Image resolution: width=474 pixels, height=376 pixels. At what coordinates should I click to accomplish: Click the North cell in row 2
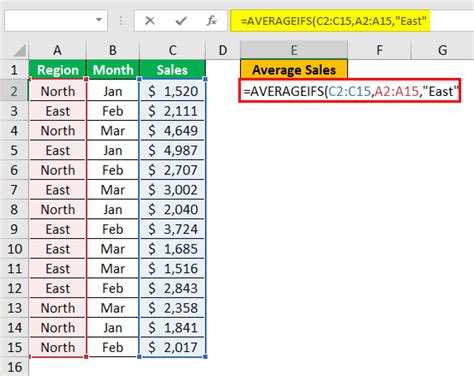(58, 91)
